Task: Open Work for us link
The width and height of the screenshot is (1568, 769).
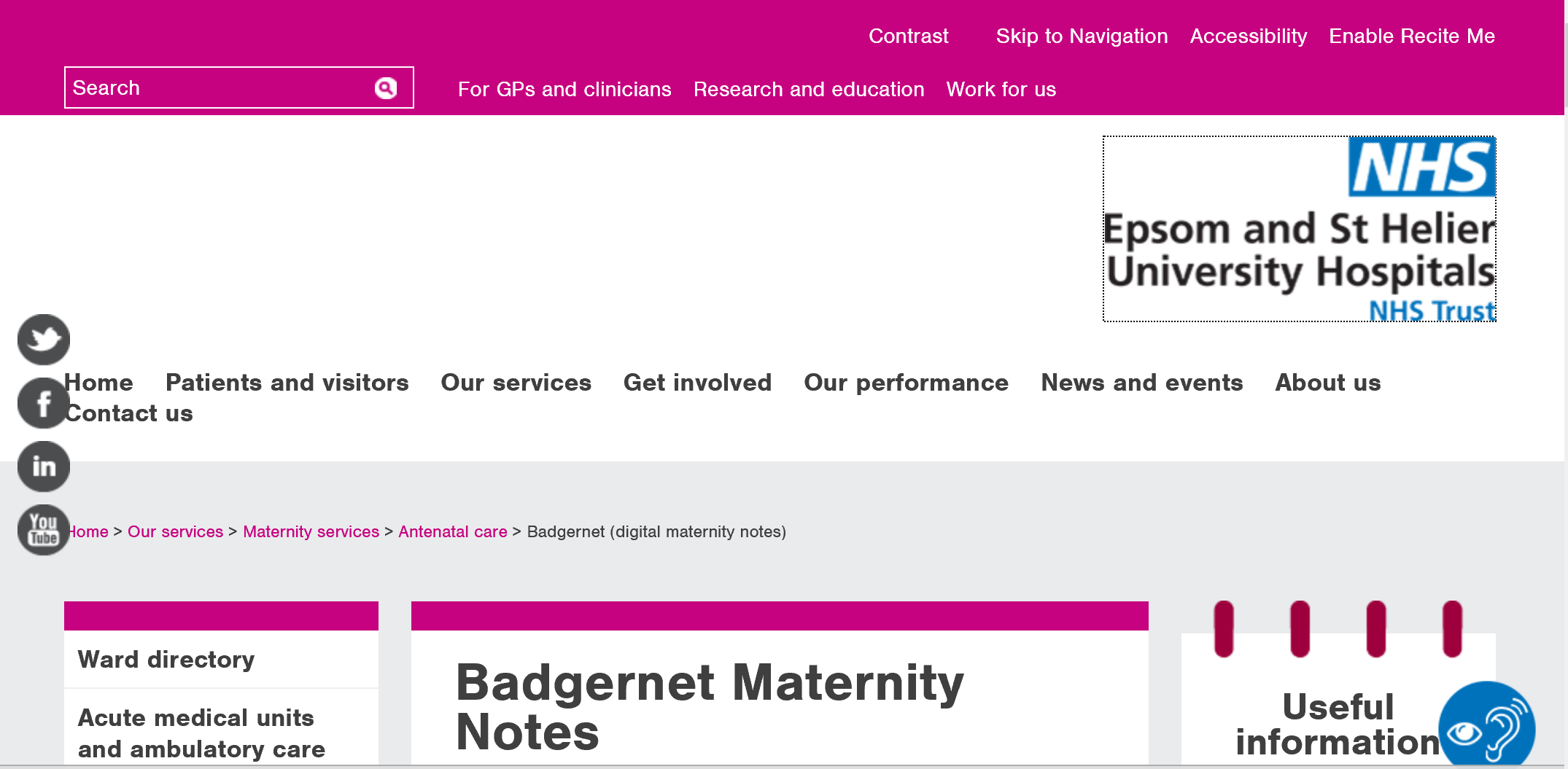Action: click(1001, 89)
